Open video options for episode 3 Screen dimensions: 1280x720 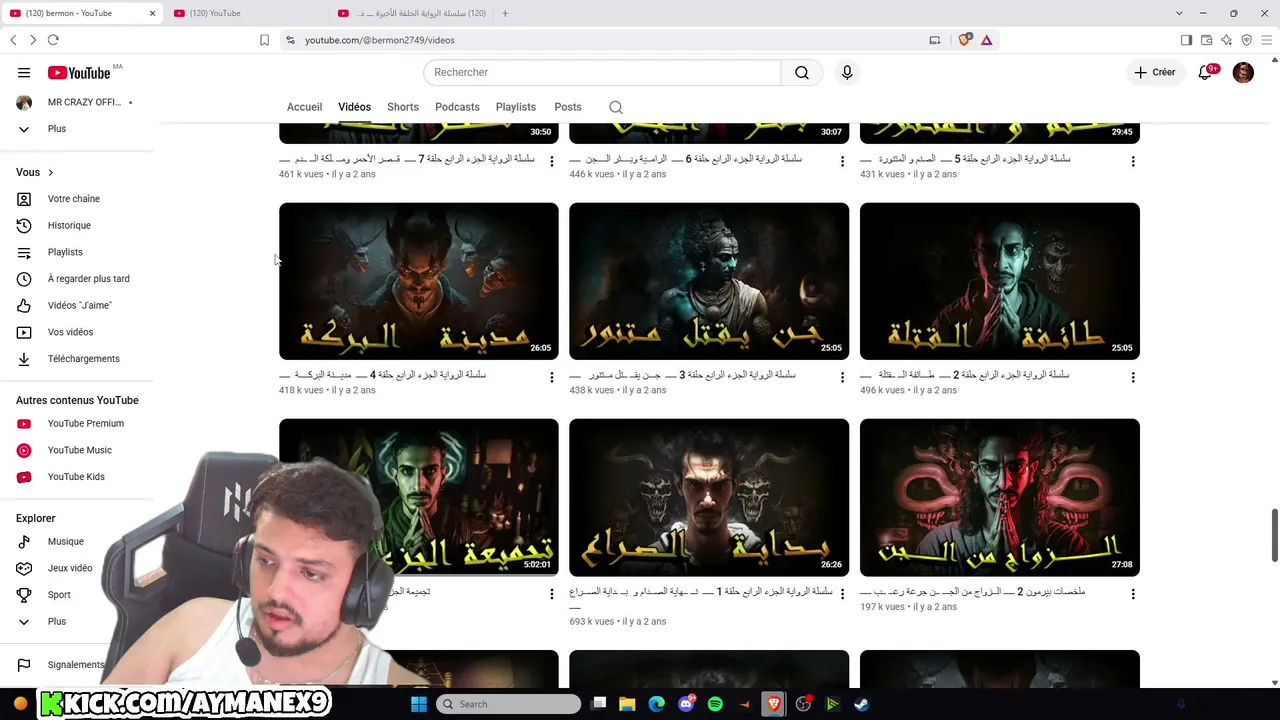click(x=842, y=377)
